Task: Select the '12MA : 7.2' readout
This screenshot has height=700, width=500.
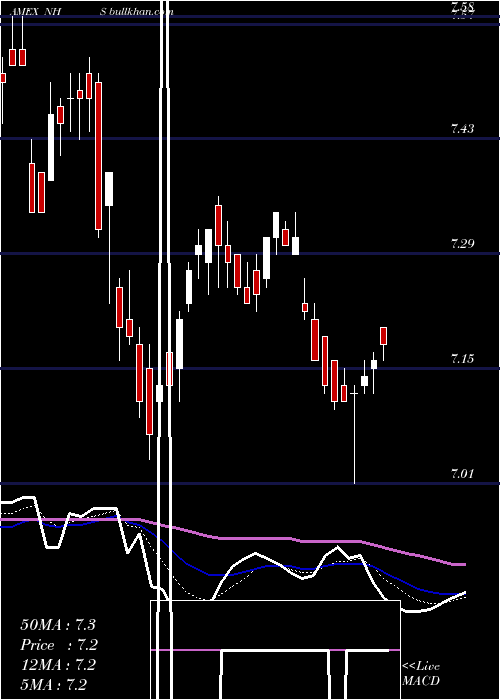Action: coord(58,665)
